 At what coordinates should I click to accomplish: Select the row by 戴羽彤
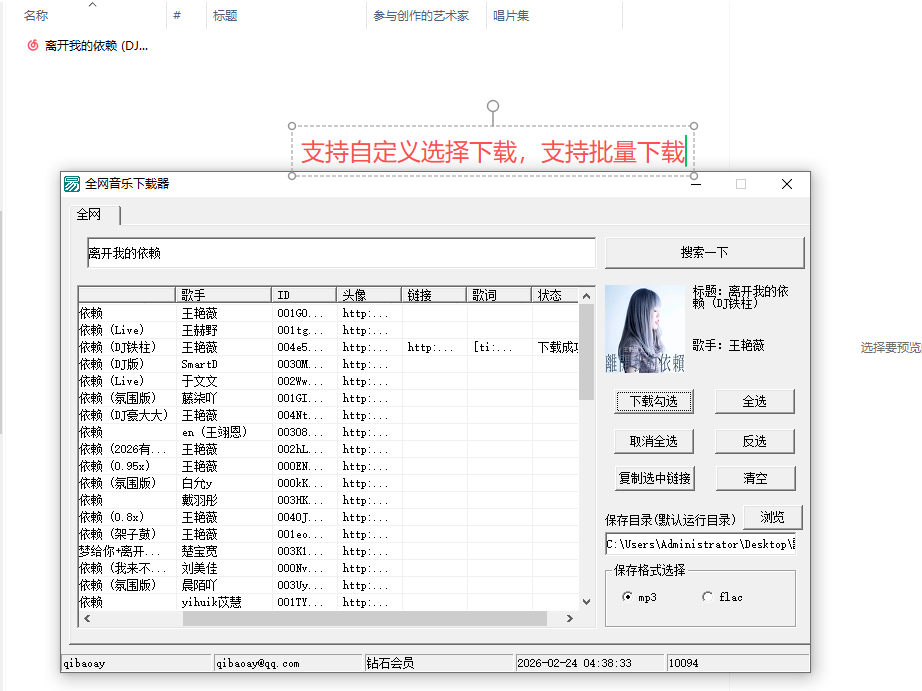329,500
